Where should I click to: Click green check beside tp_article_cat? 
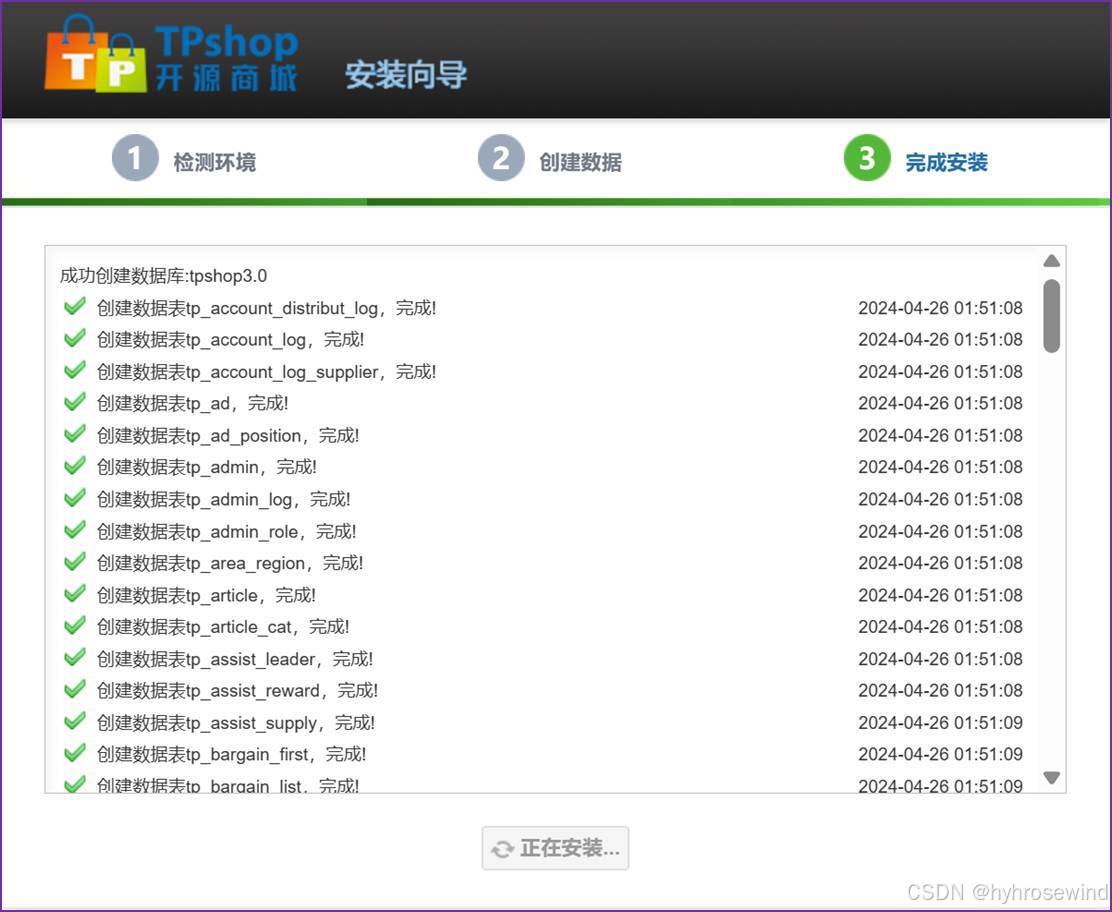pos(74,625)
